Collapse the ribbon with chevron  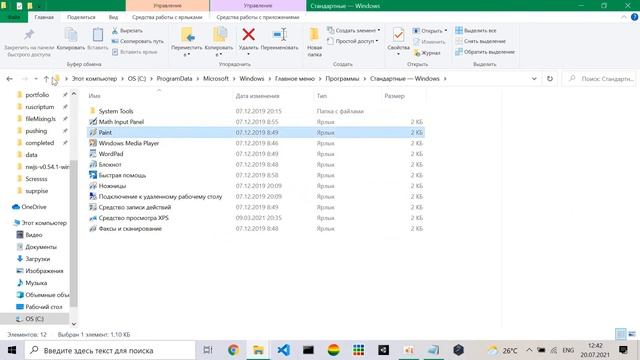[624, 17]
